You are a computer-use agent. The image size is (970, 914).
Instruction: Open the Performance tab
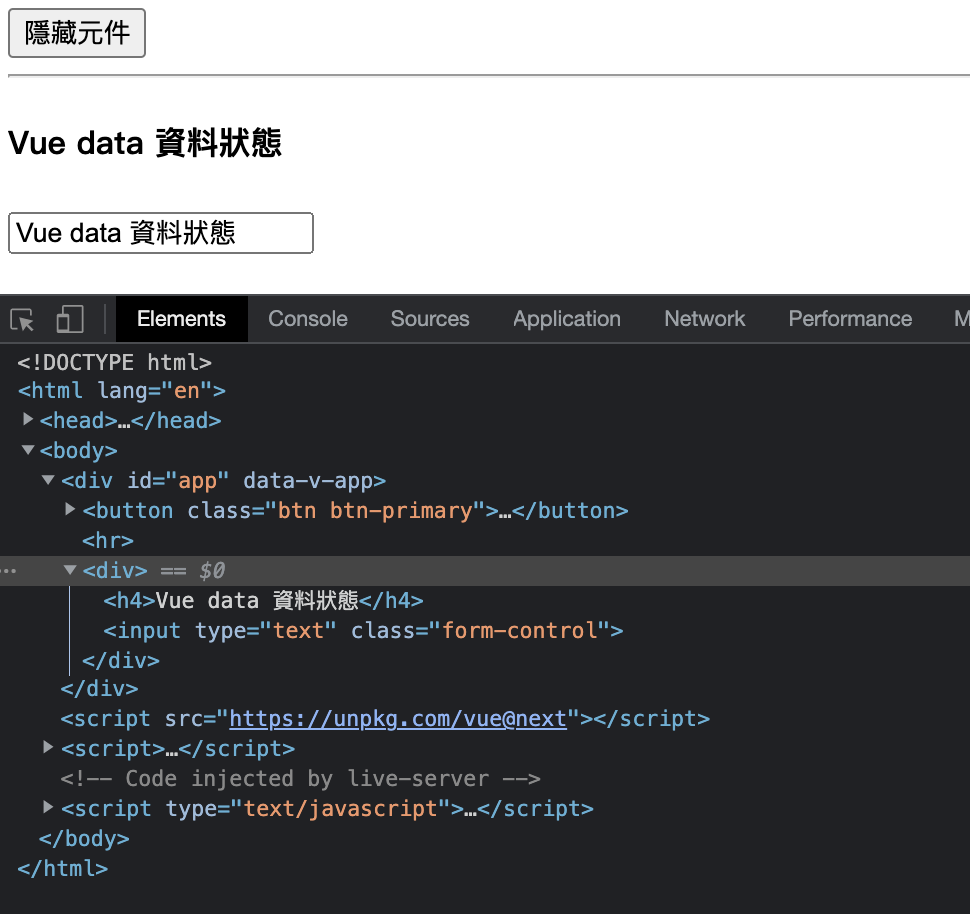850,319
